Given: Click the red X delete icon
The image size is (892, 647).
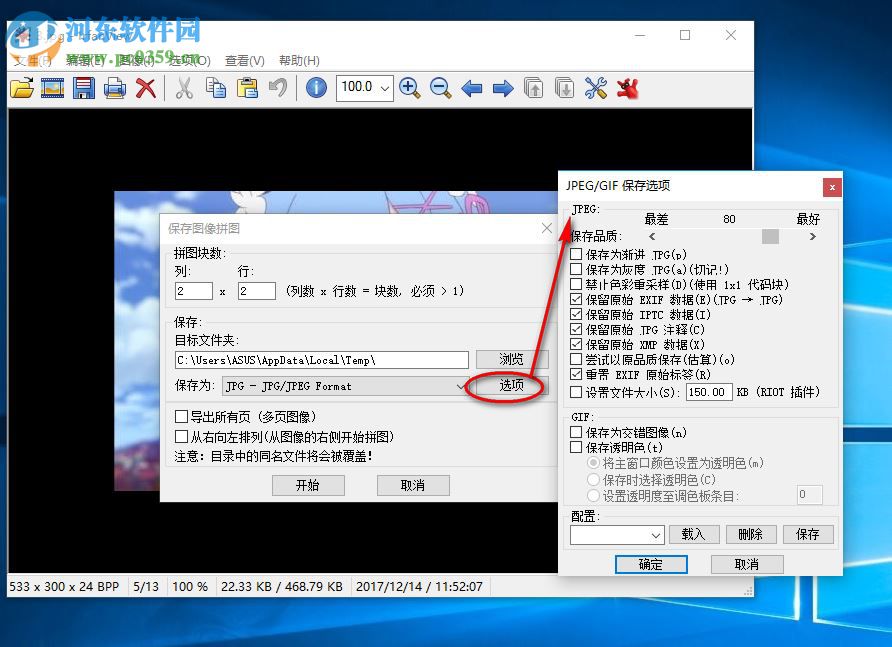Looking at the screenshot, I should coord(145,88).
